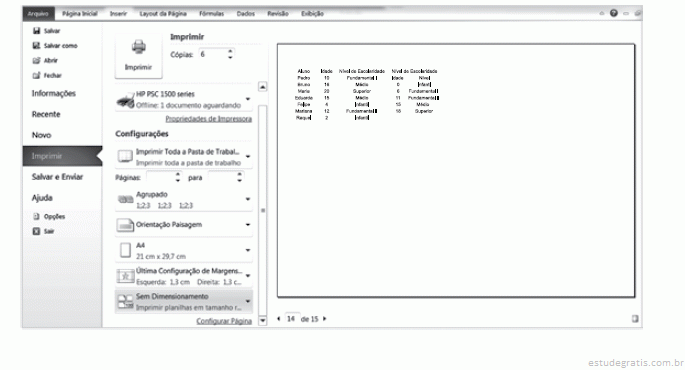
Task: Click the Cópias number field
Action: coord(212,54)
